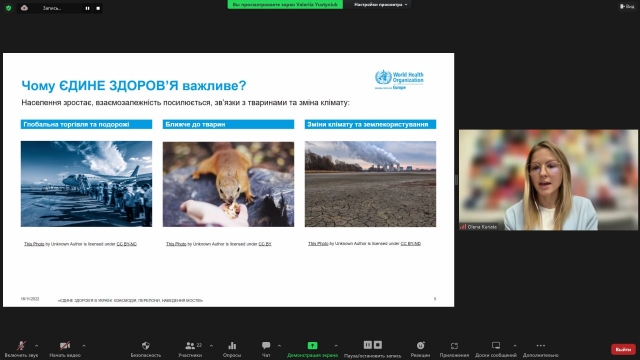The width and height of the screenshot is (640, 360).
Task: Open Приложения apps icon
Action: point(454,346)
